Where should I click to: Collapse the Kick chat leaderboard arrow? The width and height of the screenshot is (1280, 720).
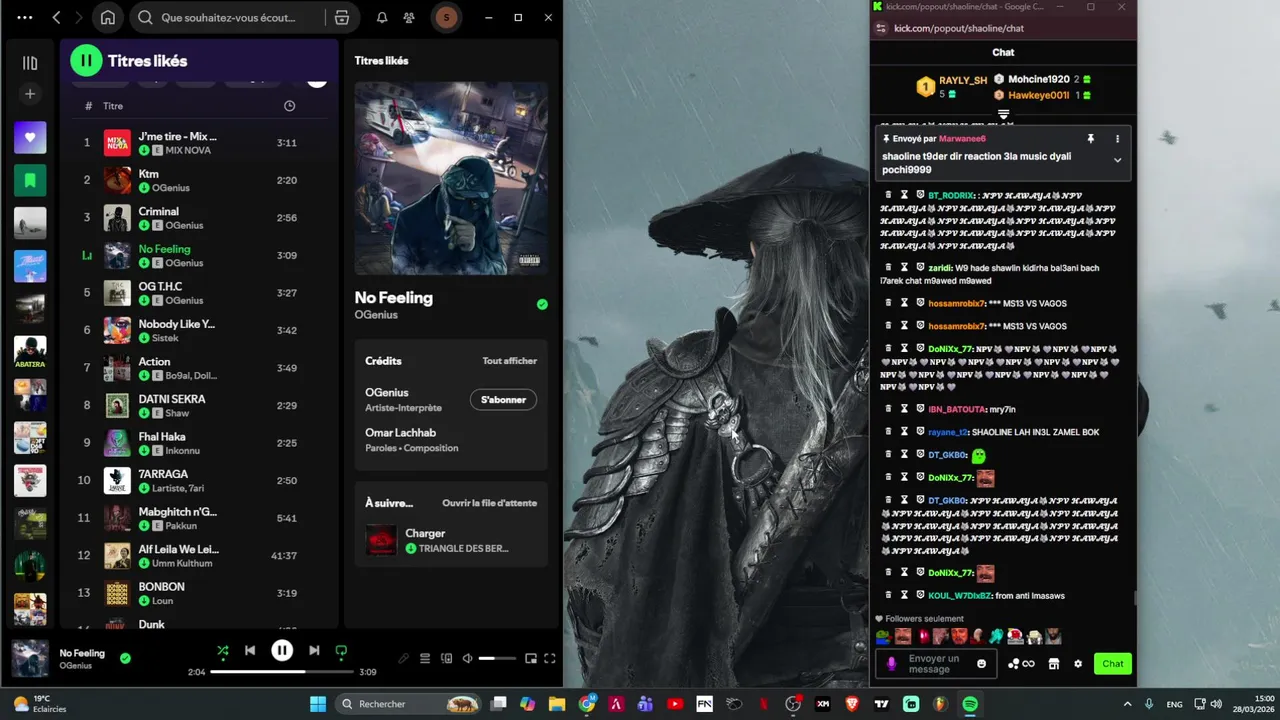tap(1003, 115)
